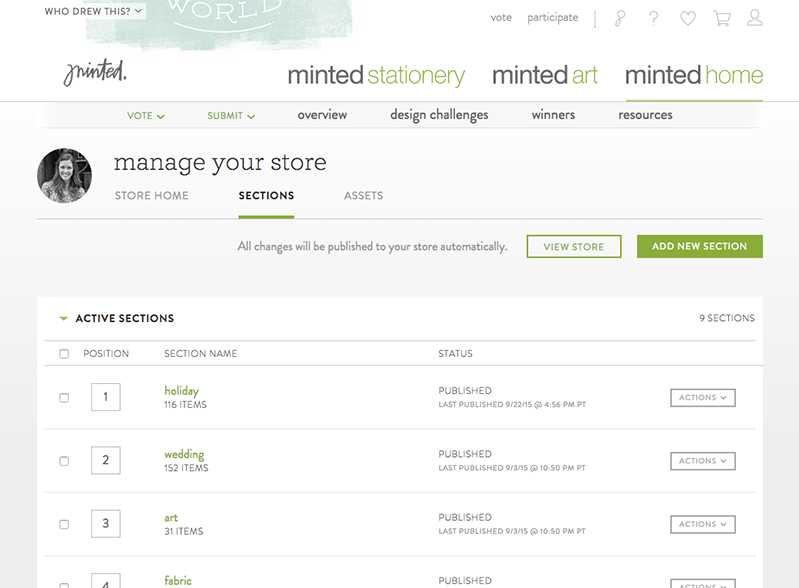Viewport: 799px width, 588px height.
Task: Click the Add New Section button
Action: 699,247
